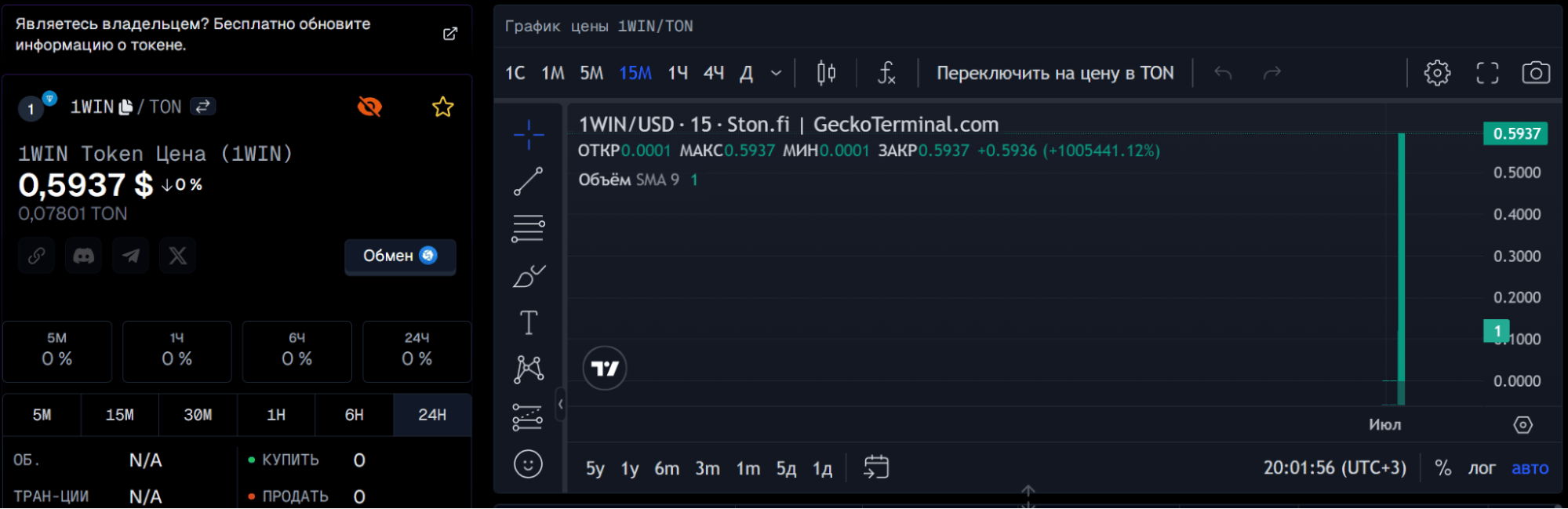Copy the 1WIN token address

[x=126, y=107]
